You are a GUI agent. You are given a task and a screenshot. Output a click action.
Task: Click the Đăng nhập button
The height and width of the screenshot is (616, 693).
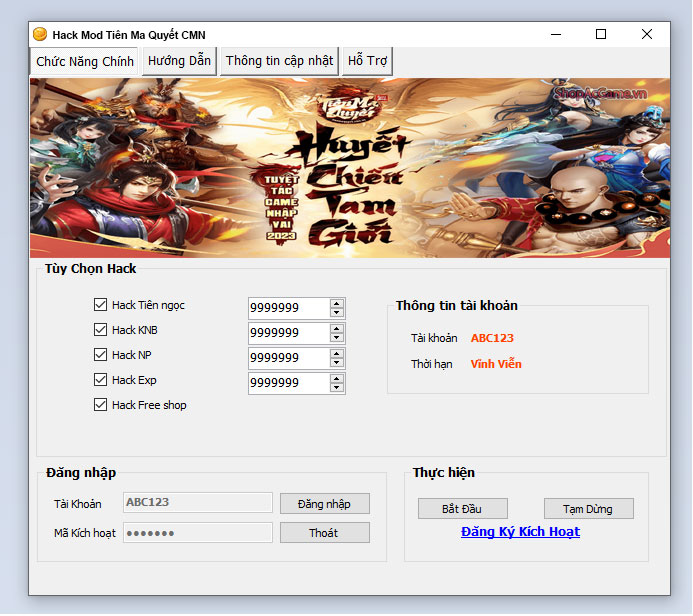[x=325, y=504]
